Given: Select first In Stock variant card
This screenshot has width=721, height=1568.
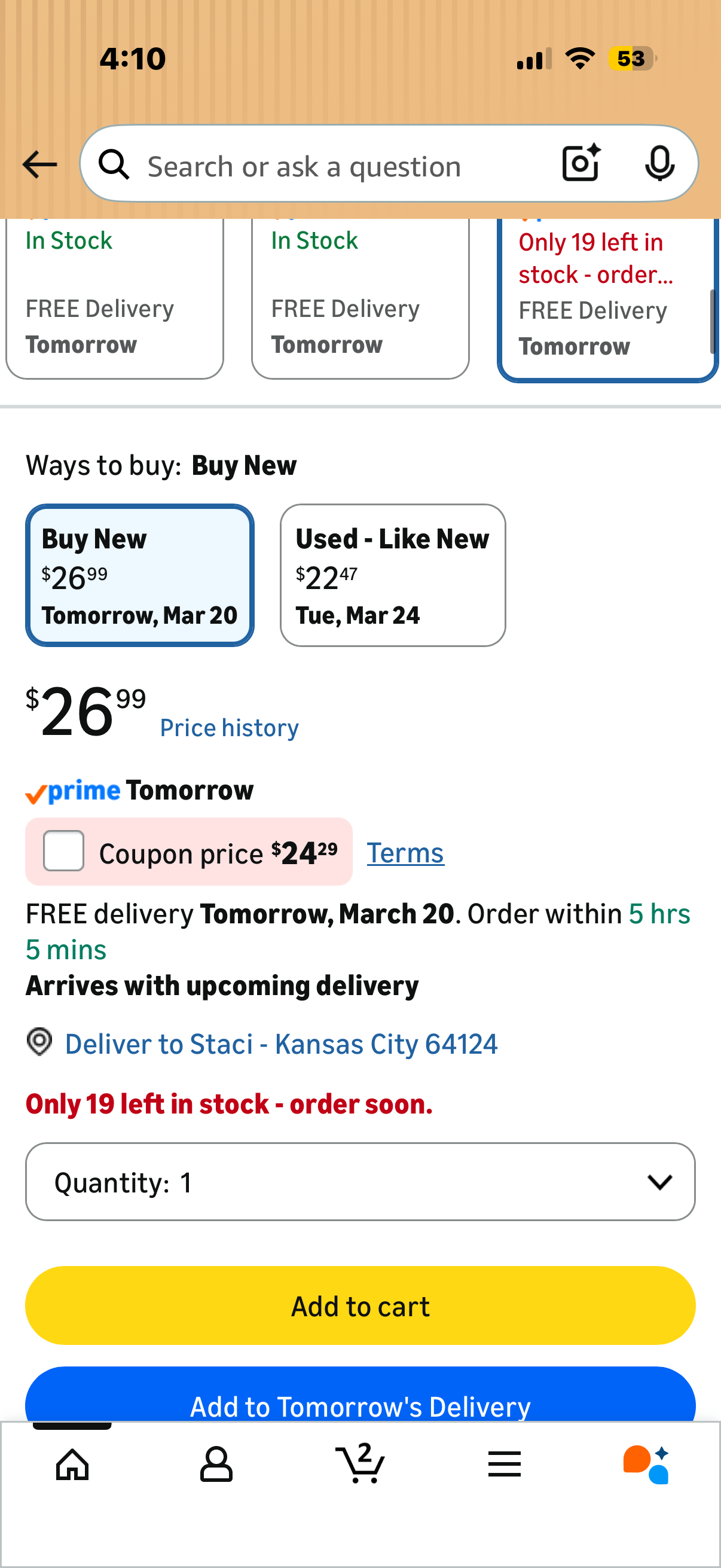Looking at the screenshot, I should 115,298.
